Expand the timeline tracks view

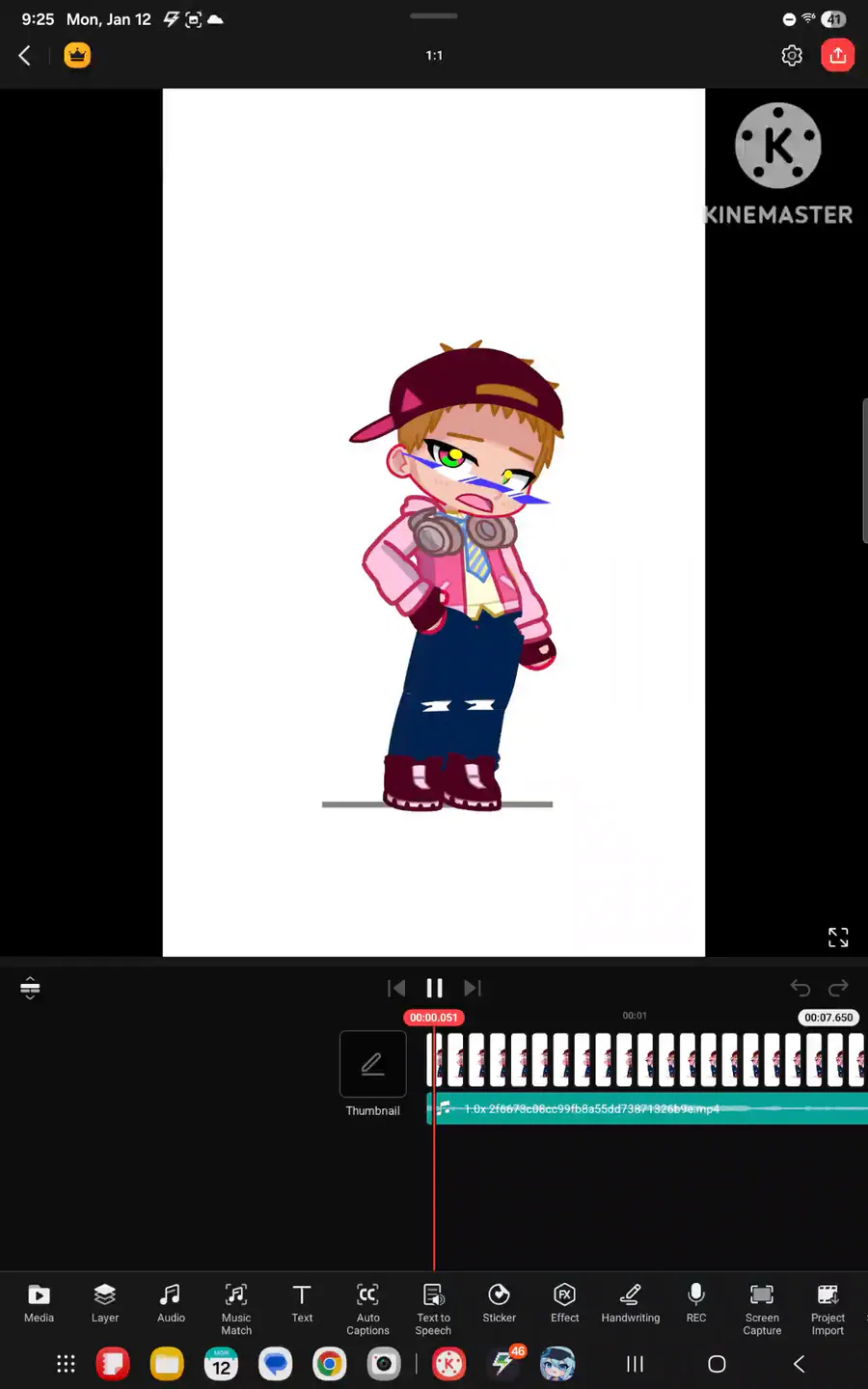tap(30, 988)
